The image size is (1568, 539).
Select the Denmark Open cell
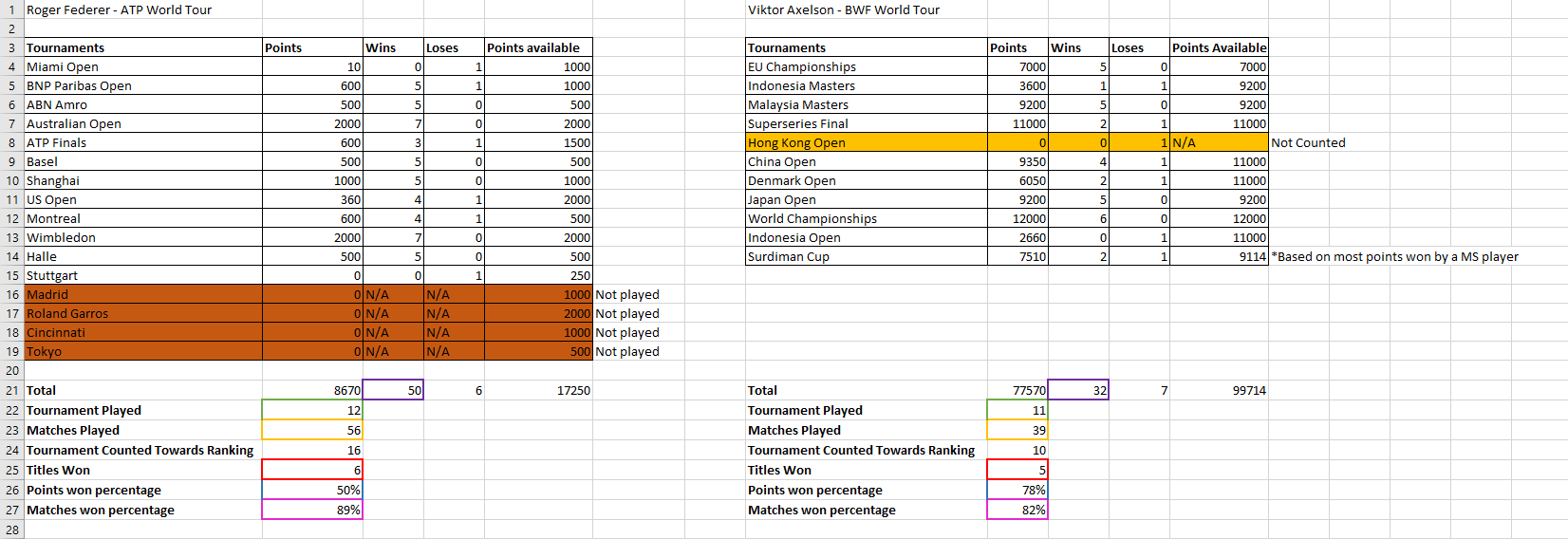point(867,180)
